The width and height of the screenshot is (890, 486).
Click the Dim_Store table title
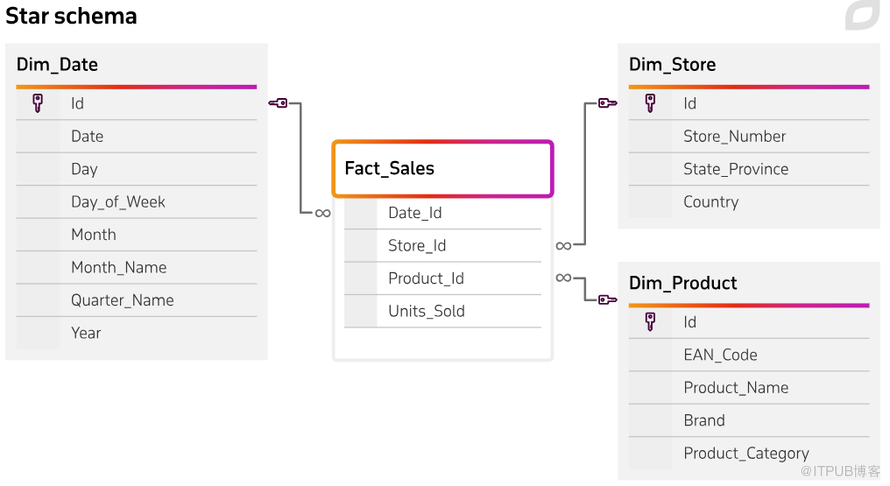(672, 65)
